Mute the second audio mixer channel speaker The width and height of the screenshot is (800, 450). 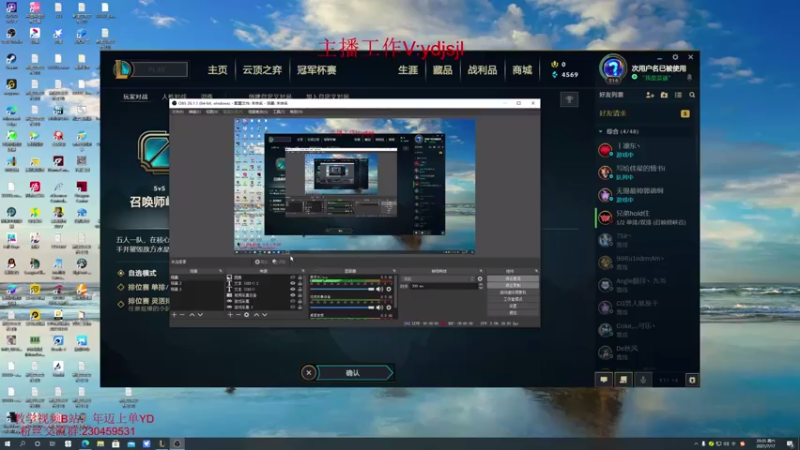tap(380, 307)
